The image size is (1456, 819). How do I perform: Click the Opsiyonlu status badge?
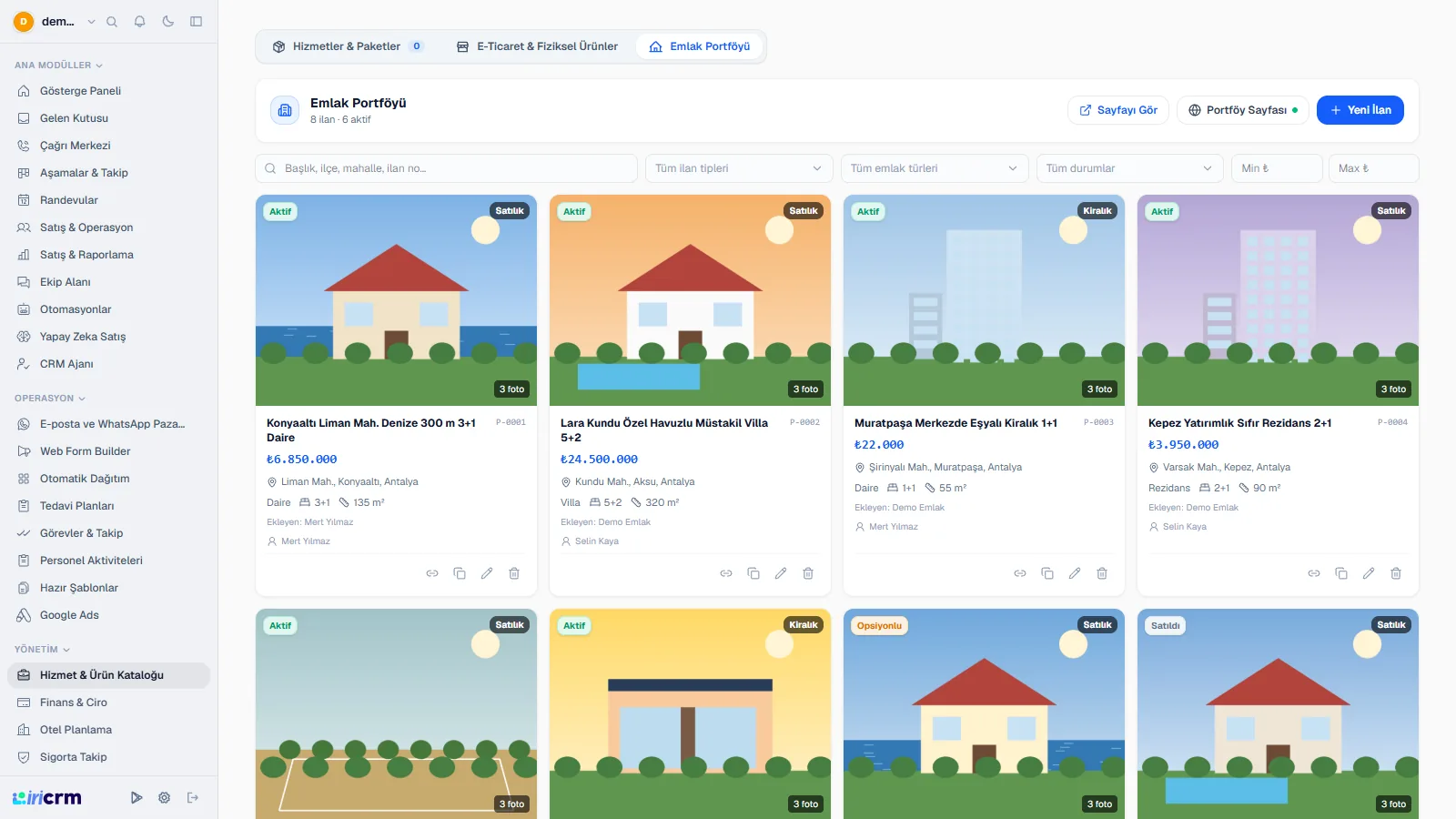pos(879,626)
